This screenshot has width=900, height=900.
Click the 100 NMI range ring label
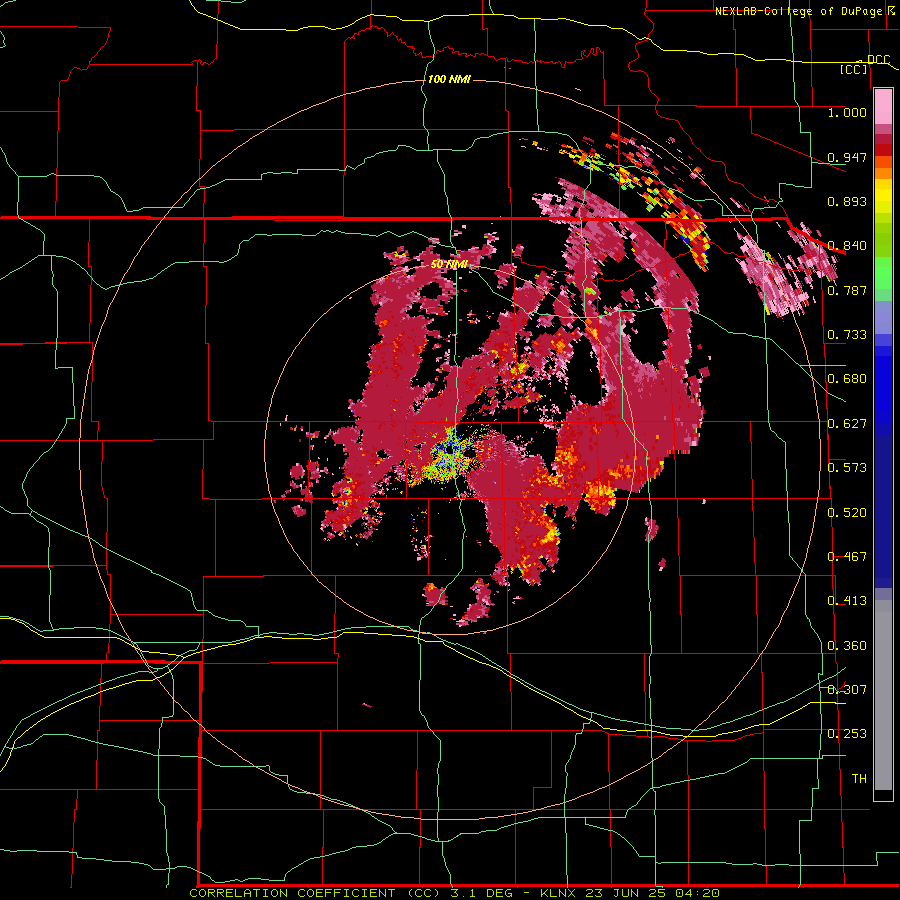pyautogui.click(x=449, y=79)
